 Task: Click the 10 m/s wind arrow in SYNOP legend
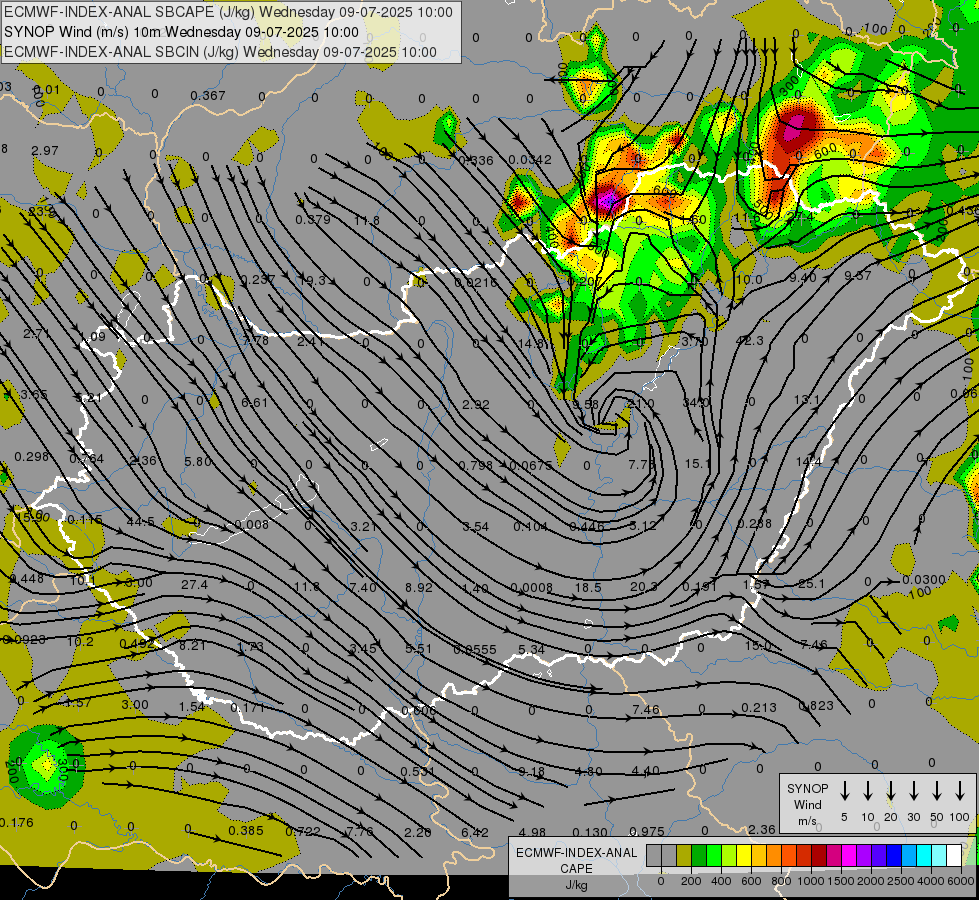click(867, 791)
